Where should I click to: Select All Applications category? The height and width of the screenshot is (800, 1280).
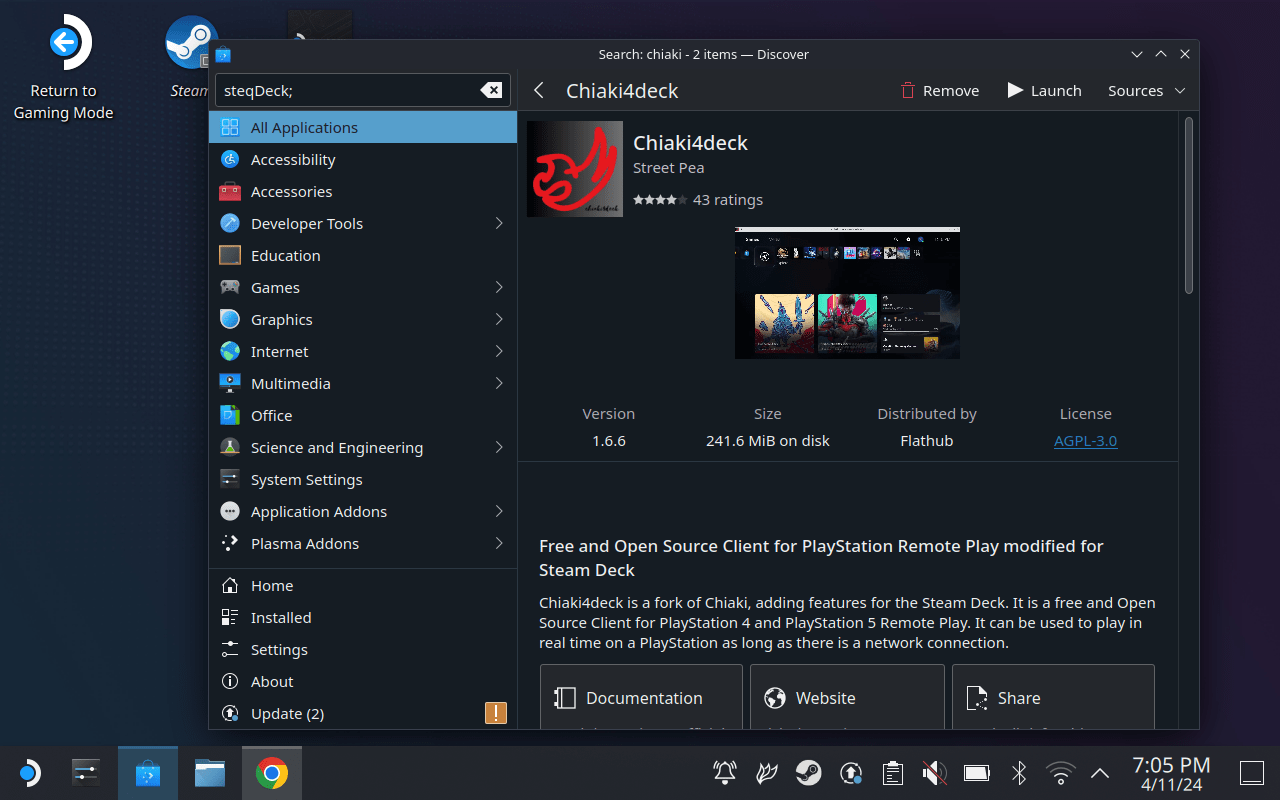click(x=363, y=127)
